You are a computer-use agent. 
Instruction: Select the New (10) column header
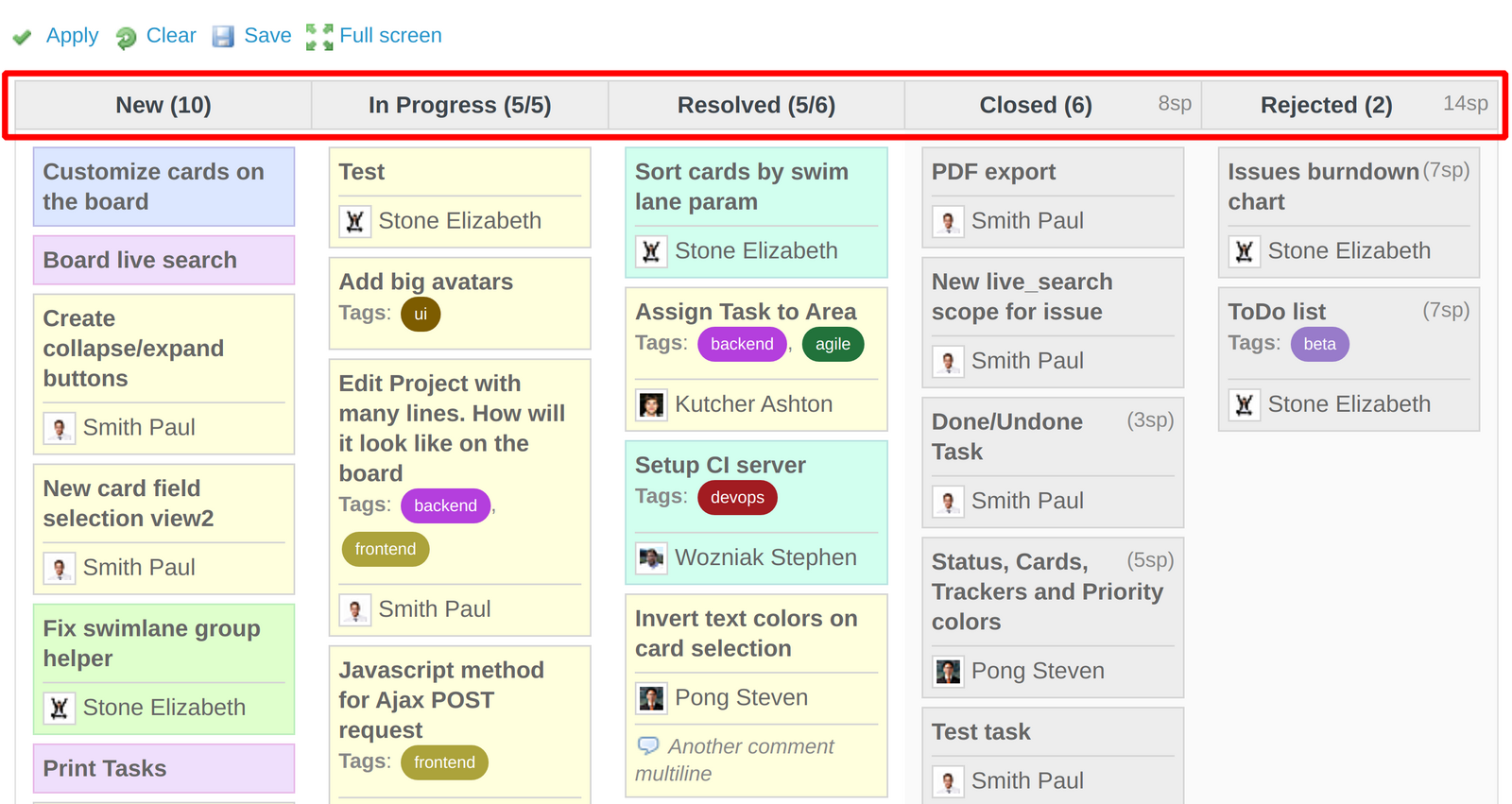click(x=162, y=105)
